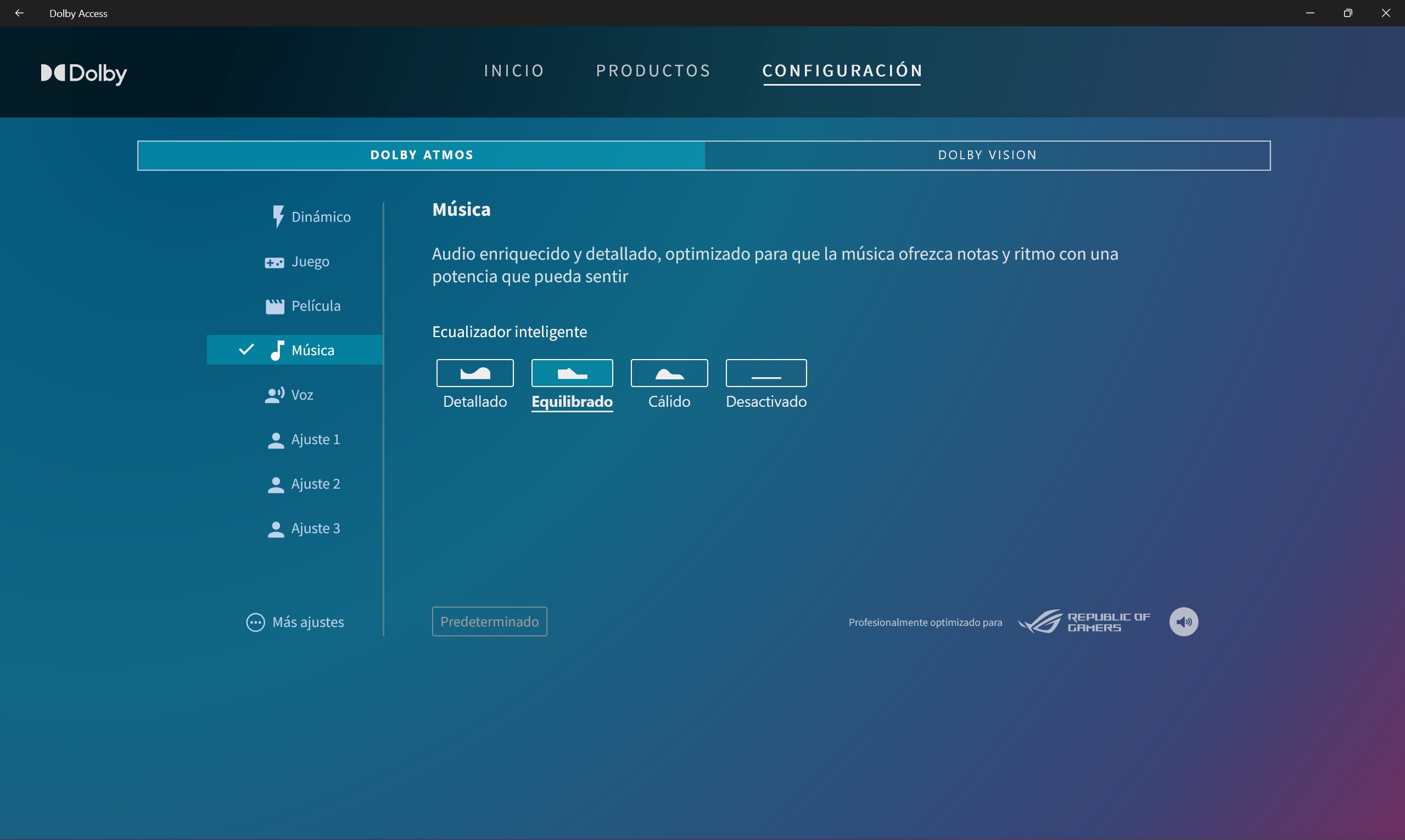Open the INICIO navigation tab
The height and width of the screenshot is (840, 1405).
pyautogui.click(x=513, y=71)
